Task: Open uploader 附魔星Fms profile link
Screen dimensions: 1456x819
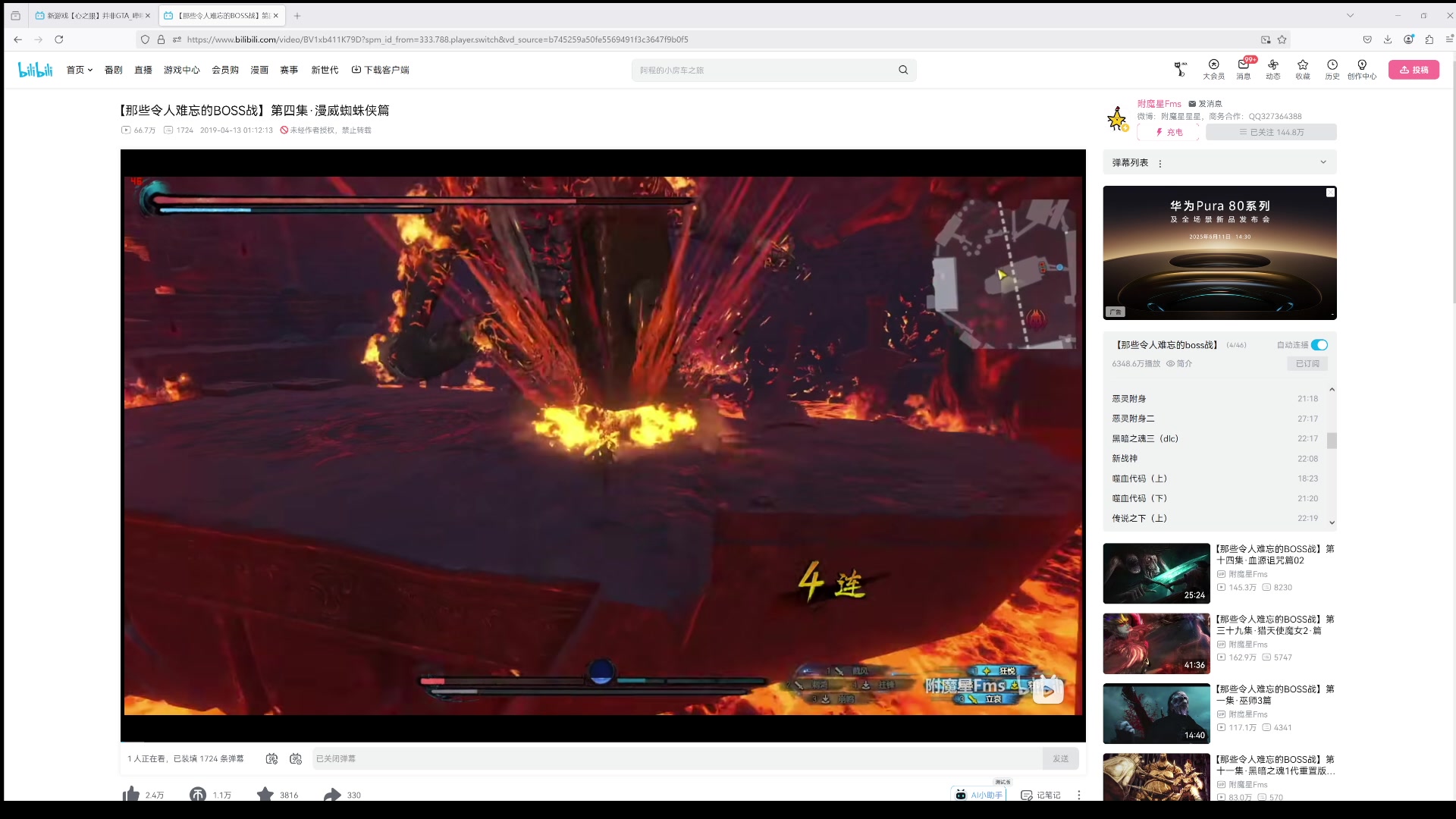Action: pyautogui.click(x=1159, y=104)
